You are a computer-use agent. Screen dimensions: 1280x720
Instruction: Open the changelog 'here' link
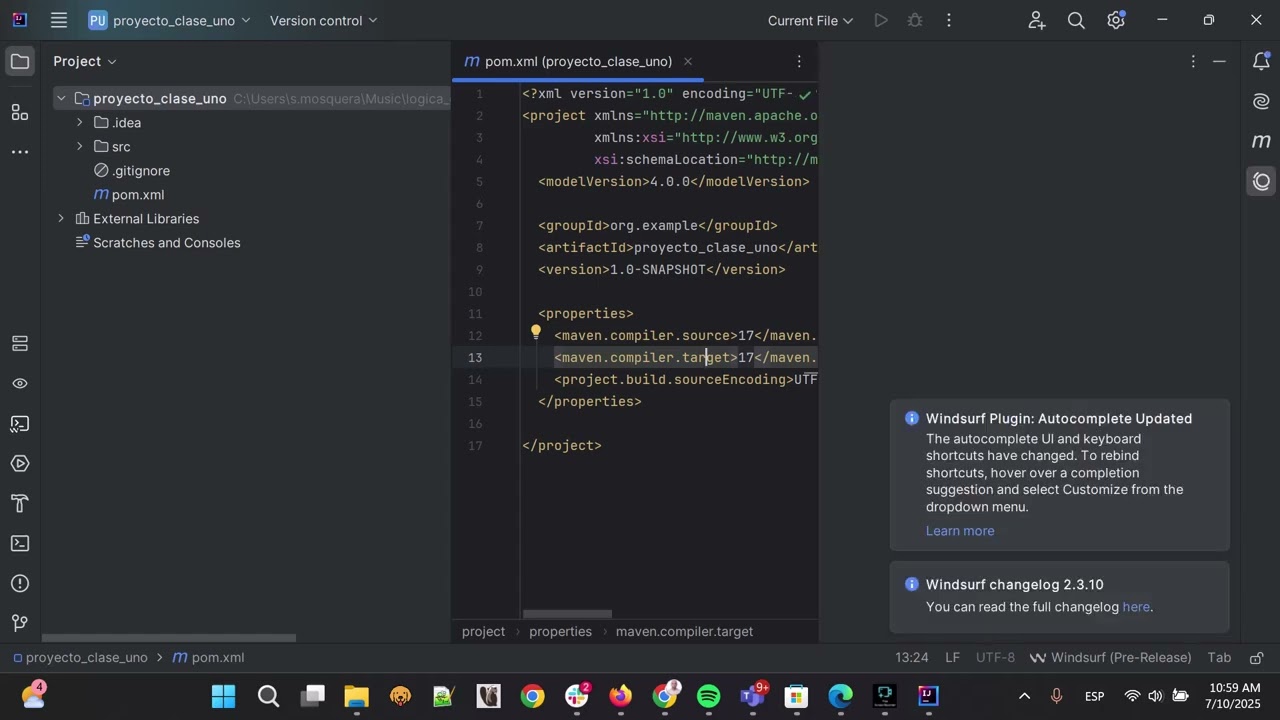coord(1136,607)
